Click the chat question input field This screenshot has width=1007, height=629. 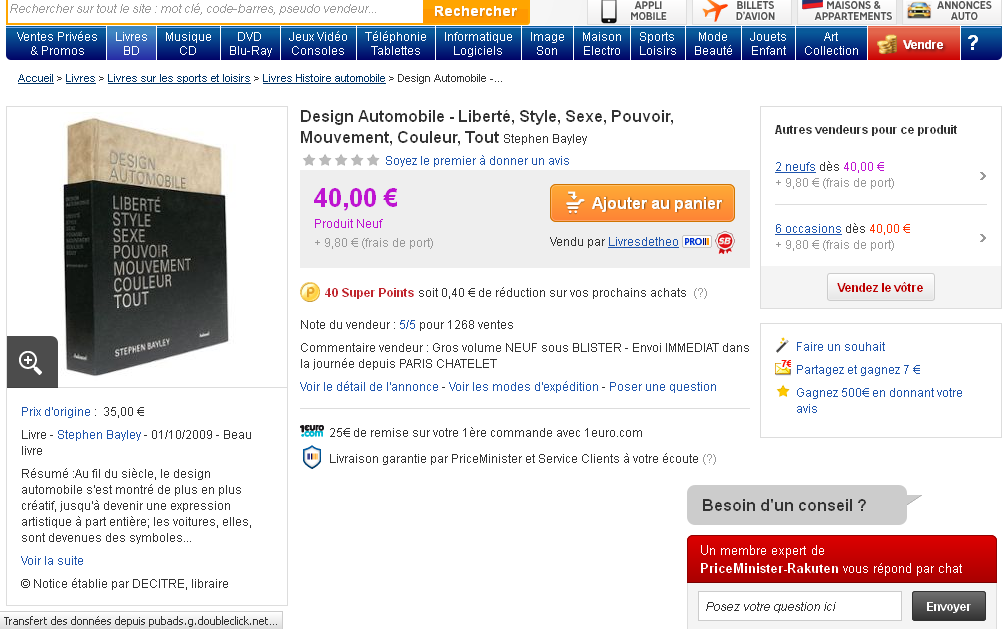[x=800, y=606]
